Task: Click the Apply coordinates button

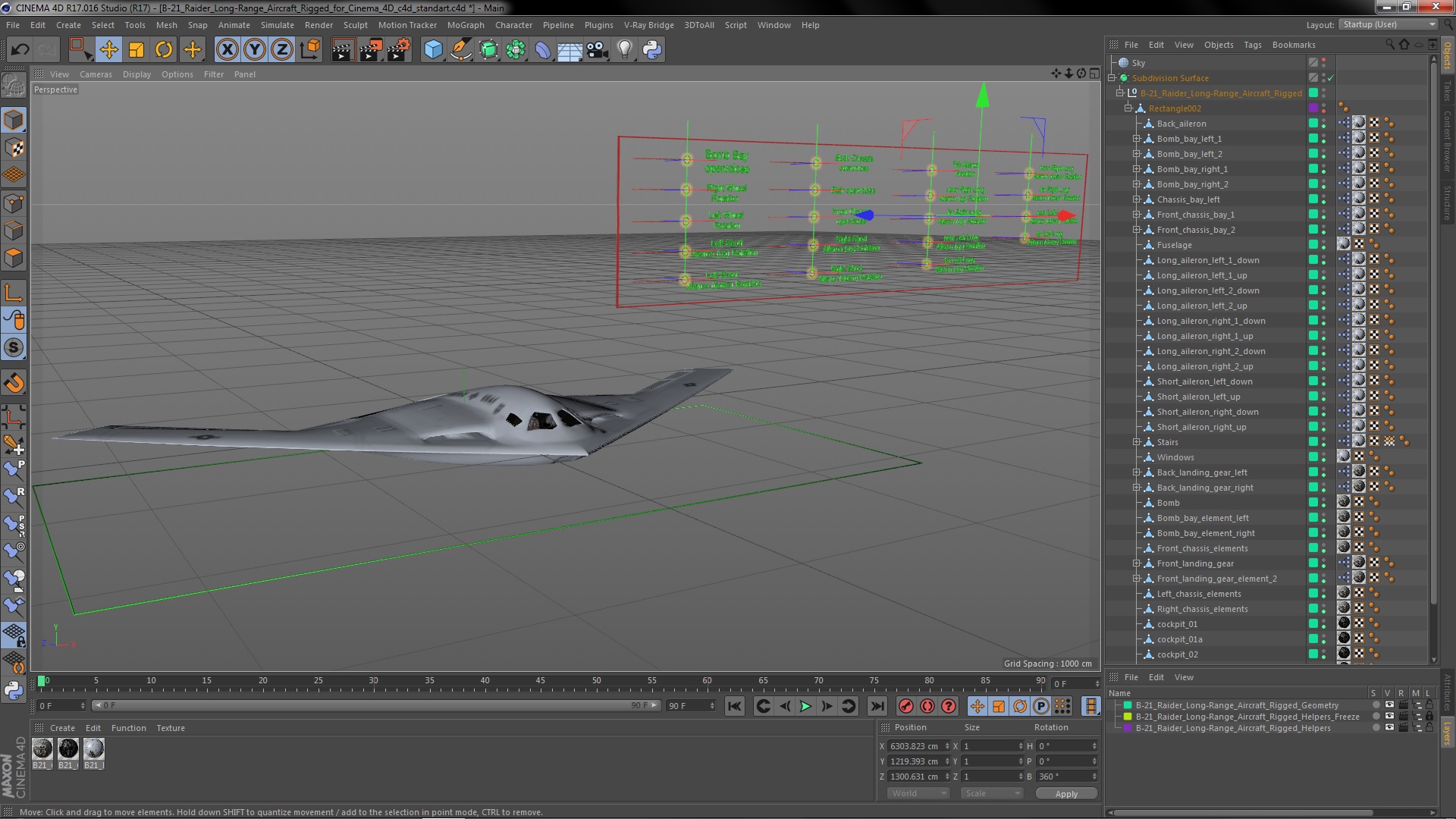Action: coord(1065,794)
